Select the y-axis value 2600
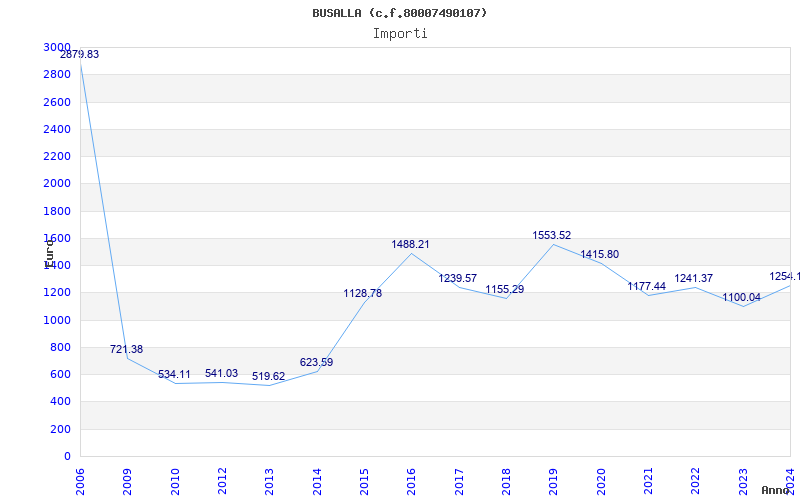800x500 pixels. point(57,102)
